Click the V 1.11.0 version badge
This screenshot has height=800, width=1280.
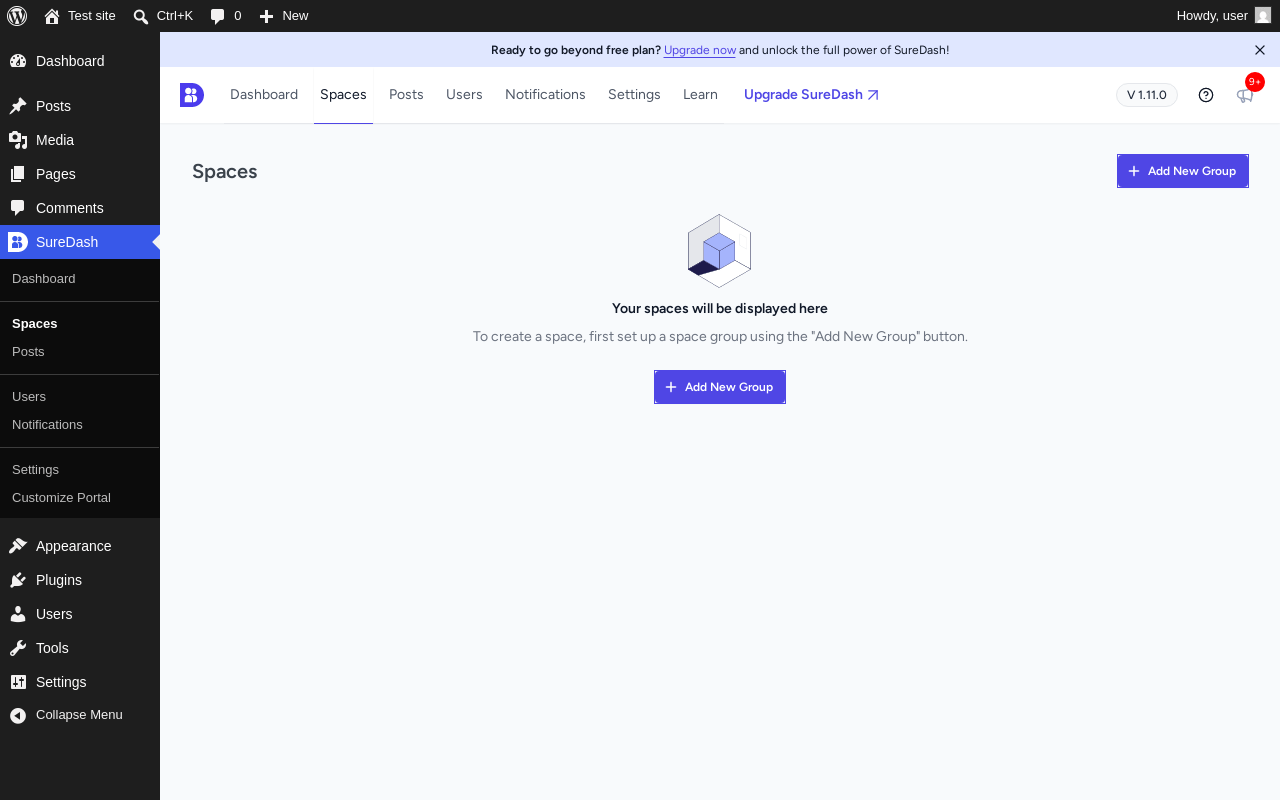click(1147, 95)
